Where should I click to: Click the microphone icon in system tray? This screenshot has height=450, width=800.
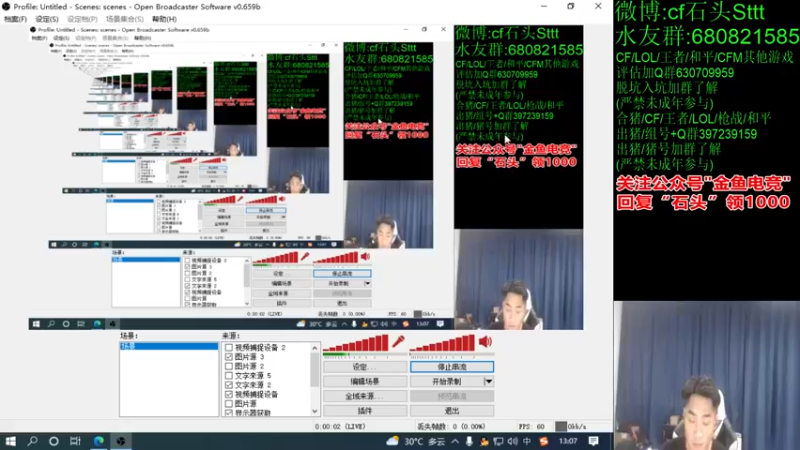[469, 441]
